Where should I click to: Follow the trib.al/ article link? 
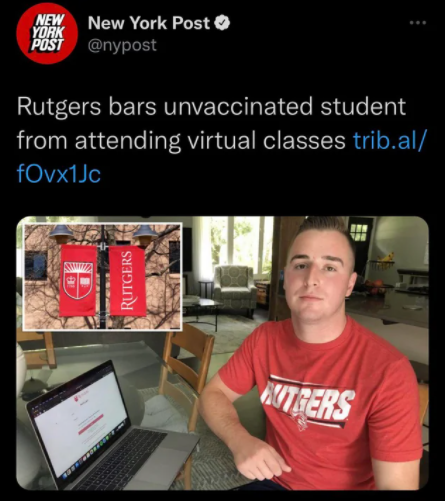(389, 140)
